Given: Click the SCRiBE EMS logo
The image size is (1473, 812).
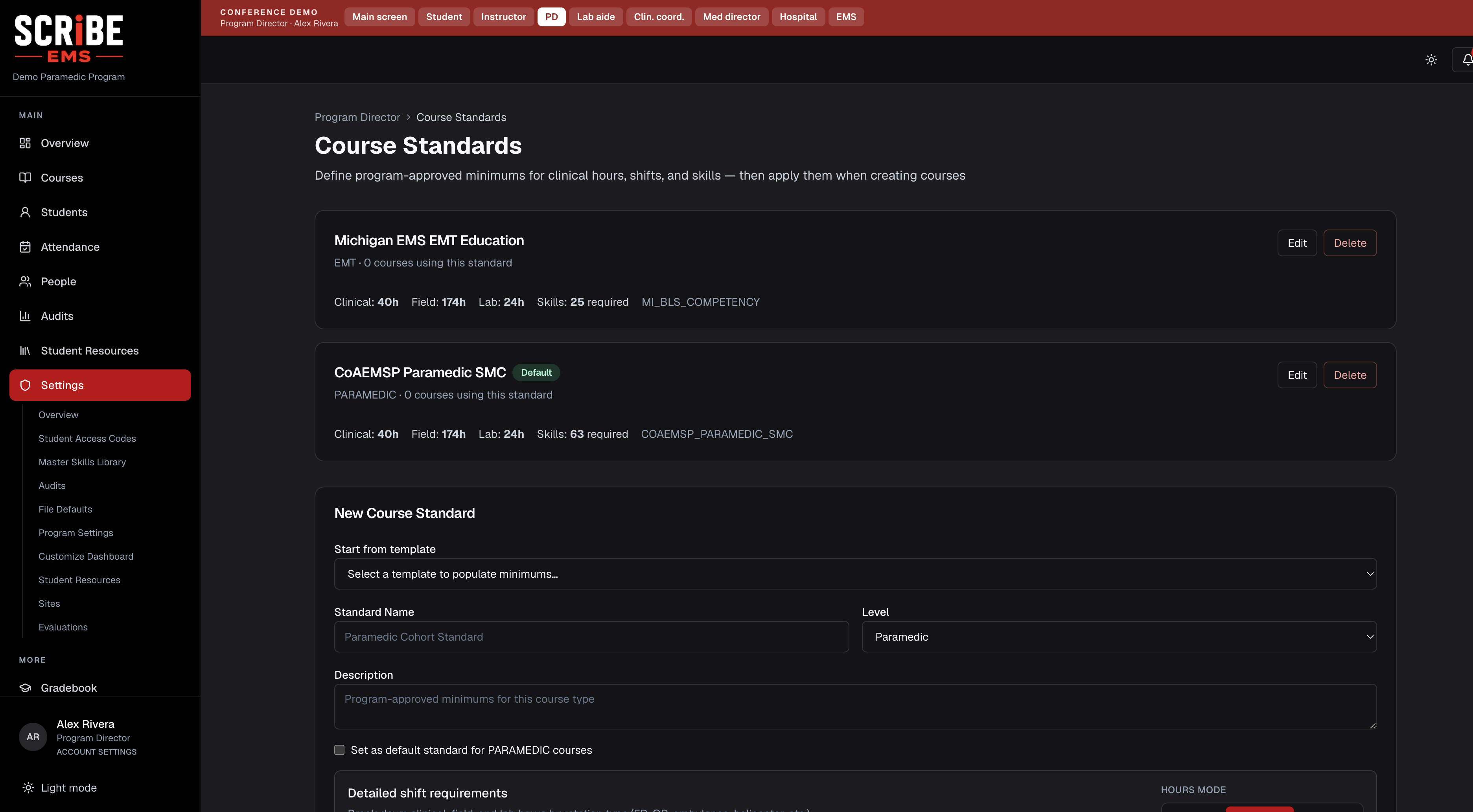Looking at the screenshot, I should click(69, 38).
